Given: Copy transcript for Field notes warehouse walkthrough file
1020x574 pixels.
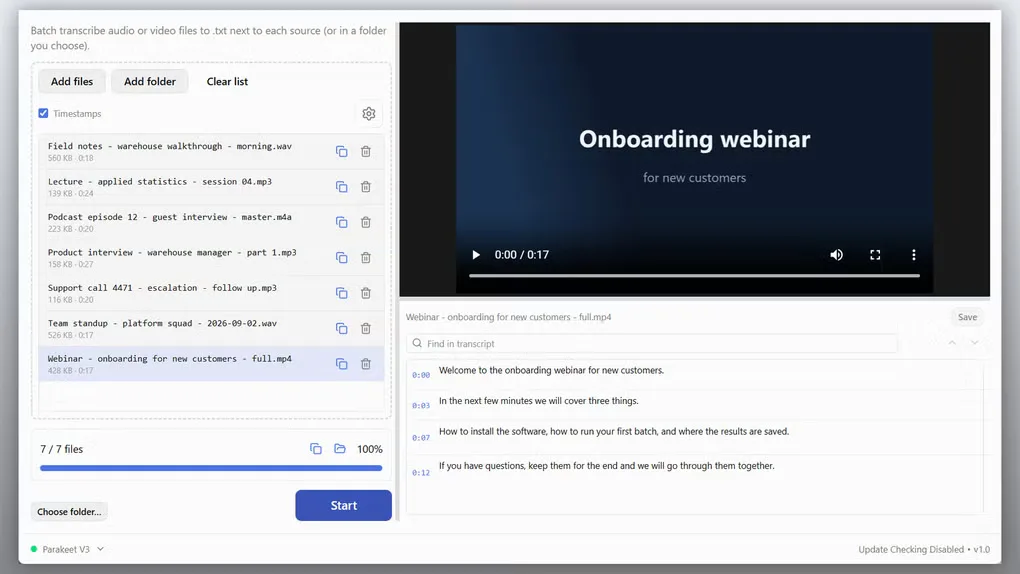Looking at the screenshot, I should [x=342, y=152].
